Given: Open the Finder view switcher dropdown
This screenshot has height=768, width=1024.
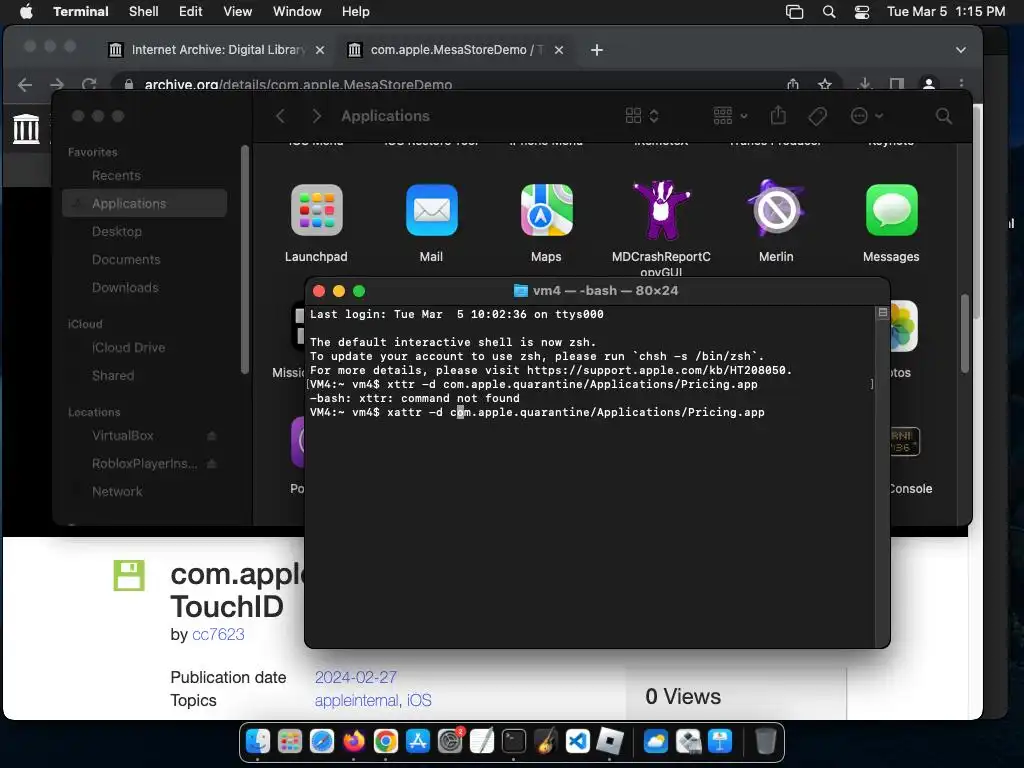Looking at the screenshot, I should [642, 116].
